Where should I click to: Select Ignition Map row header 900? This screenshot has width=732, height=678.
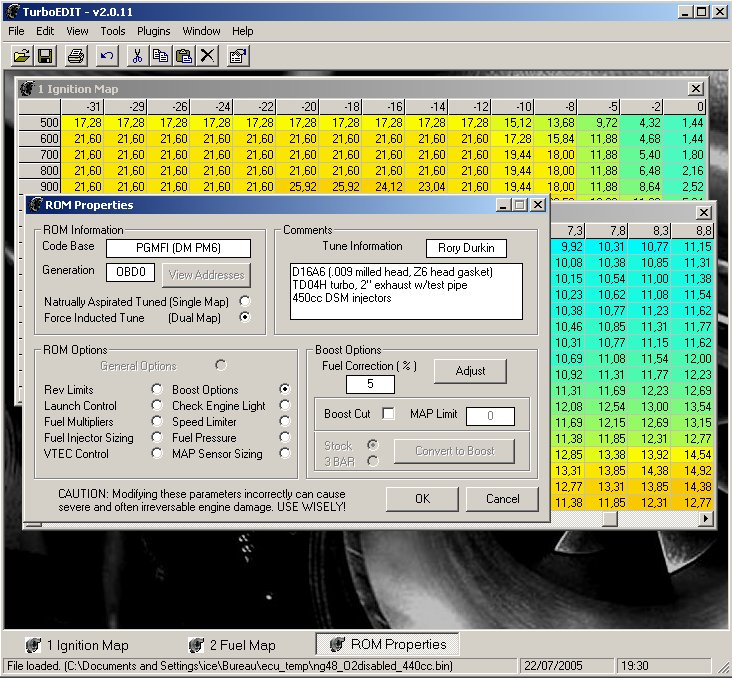pos(40,186)
